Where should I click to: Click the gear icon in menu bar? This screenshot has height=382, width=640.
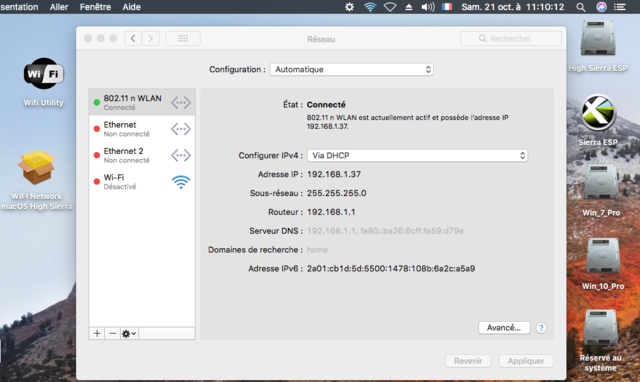click(x=349, y=7)
